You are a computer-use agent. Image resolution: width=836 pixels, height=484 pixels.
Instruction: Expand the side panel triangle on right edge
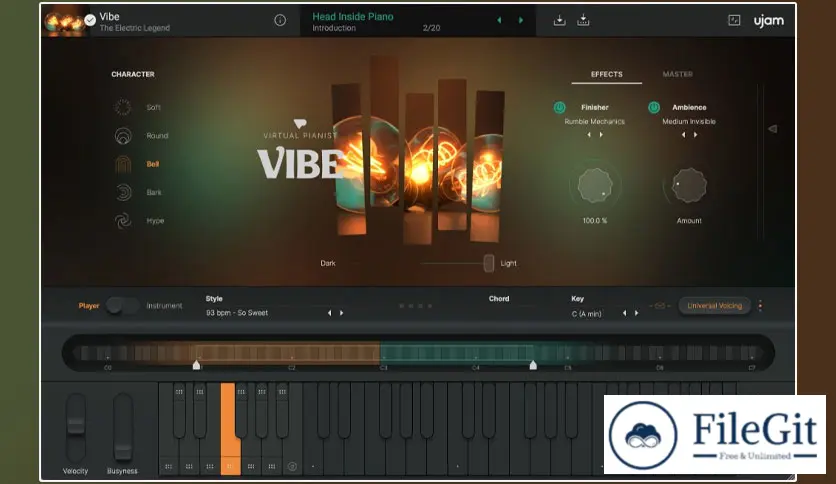(772, 129)
